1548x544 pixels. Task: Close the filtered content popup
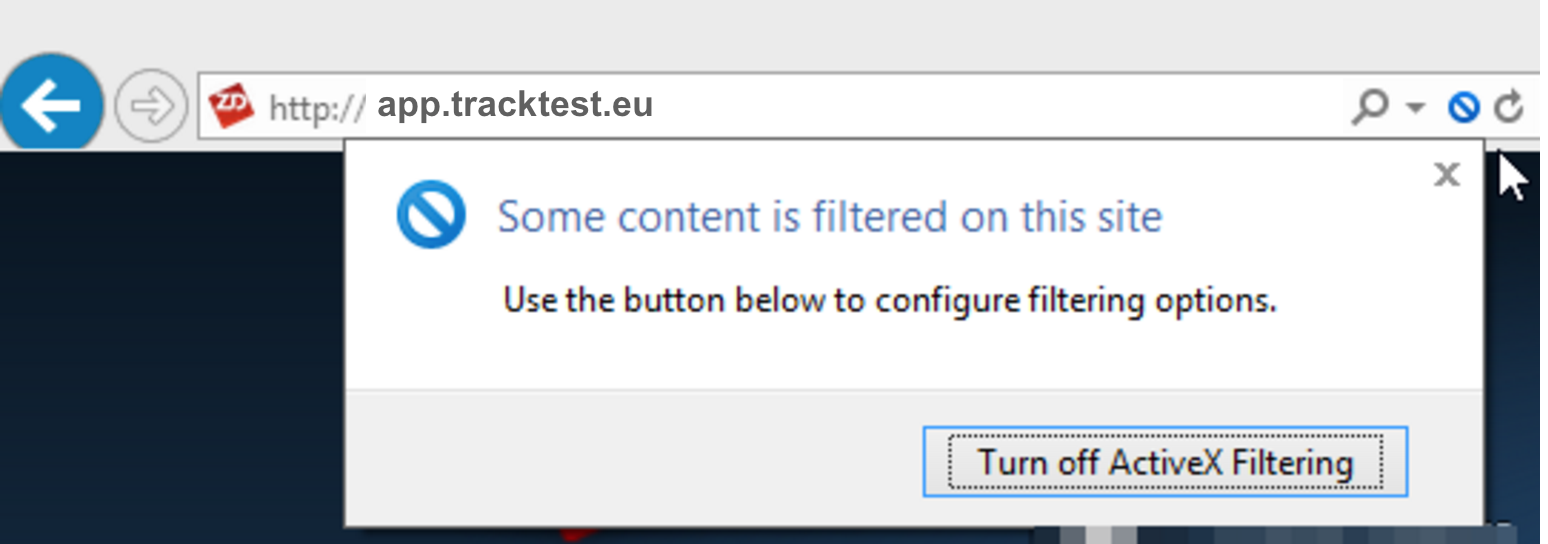1446,175
